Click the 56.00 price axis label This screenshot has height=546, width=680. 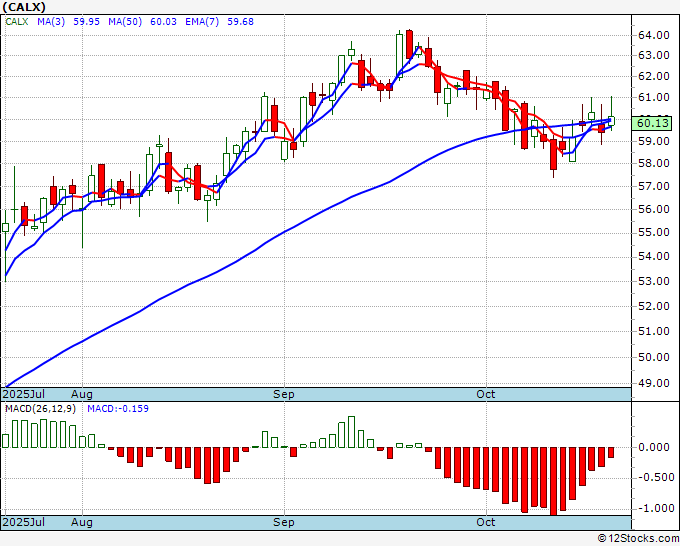coord(654,209)
